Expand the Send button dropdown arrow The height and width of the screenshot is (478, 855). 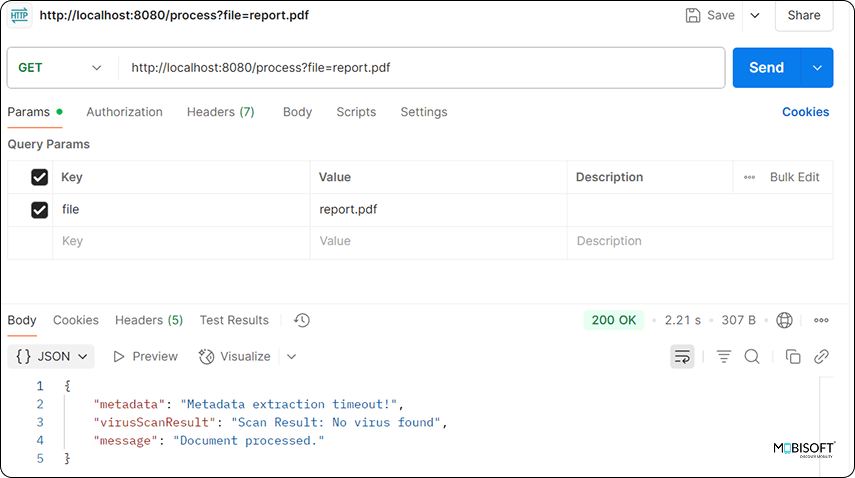[817, 68]
